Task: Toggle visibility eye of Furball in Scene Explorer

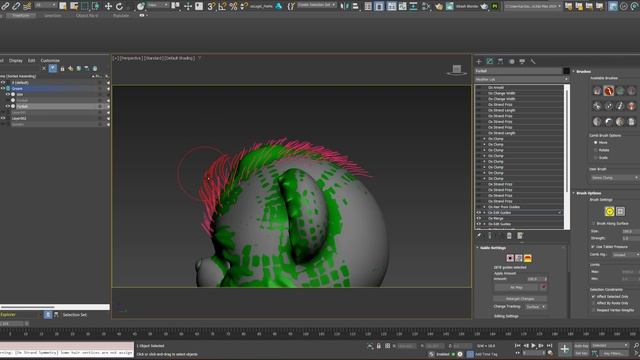Action: 7,106
